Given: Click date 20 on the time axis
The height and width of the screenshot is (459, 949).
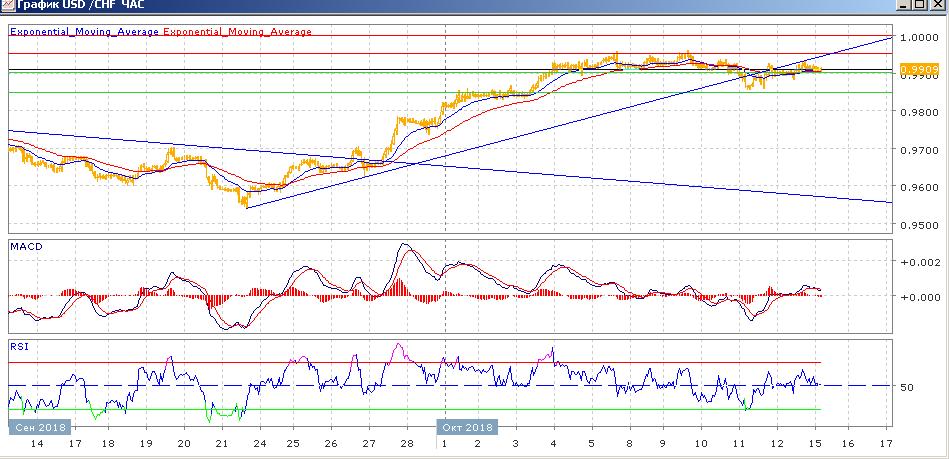Looking at the screenshot, I should click(x=183, y=443).
